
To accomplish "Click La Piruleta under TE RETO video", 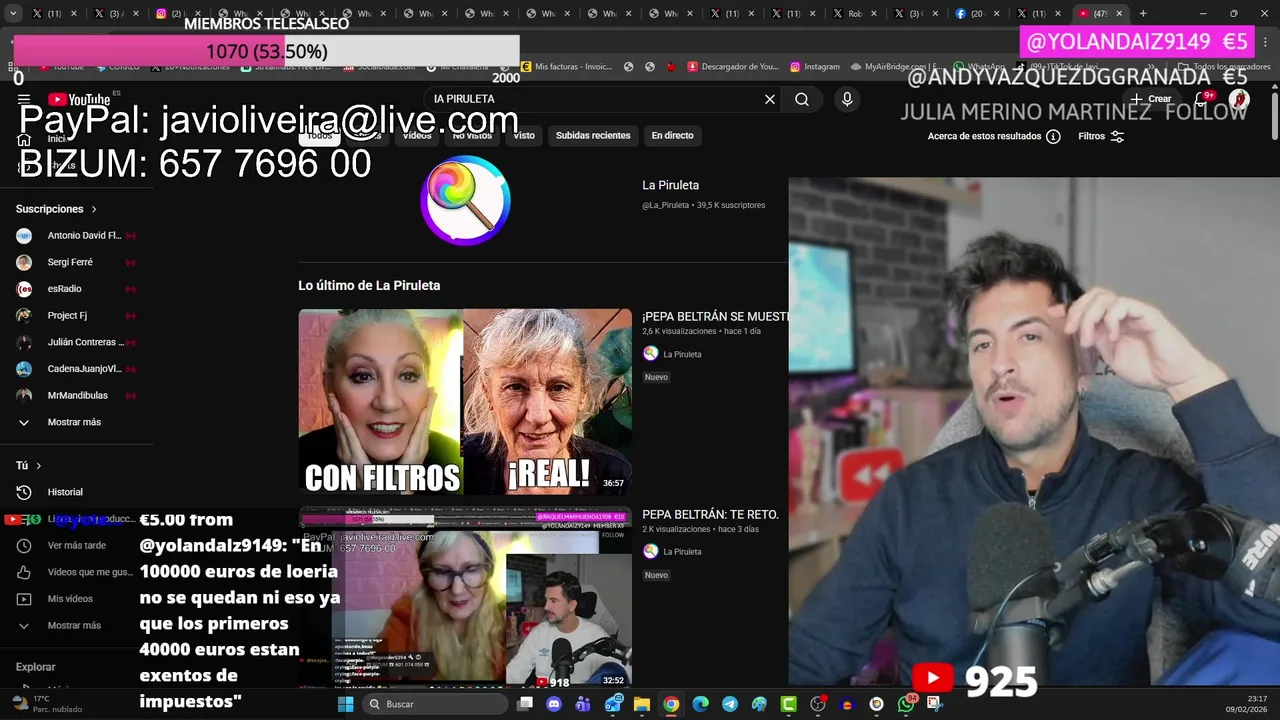I will [682, 551].
